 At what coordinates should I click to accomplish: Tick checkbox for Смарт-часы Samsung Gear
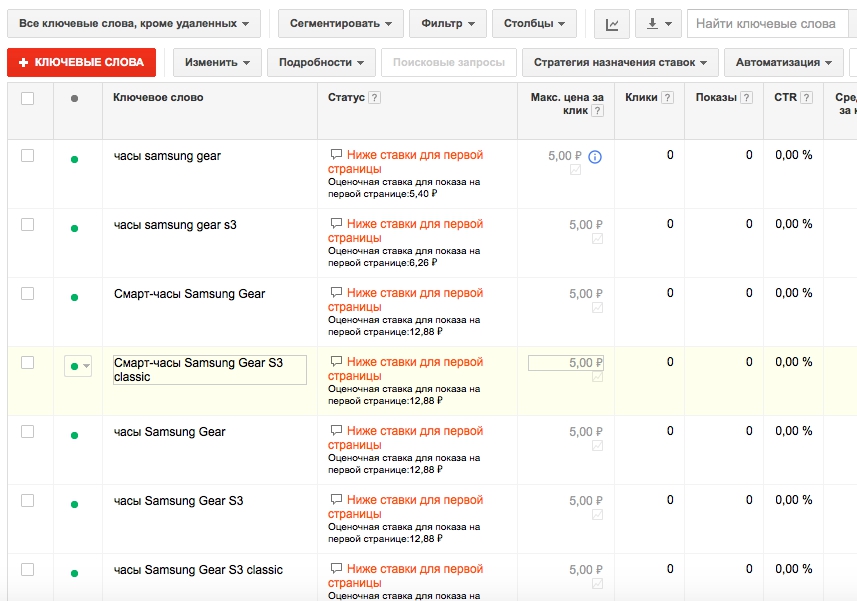click(x=27, y=293)
